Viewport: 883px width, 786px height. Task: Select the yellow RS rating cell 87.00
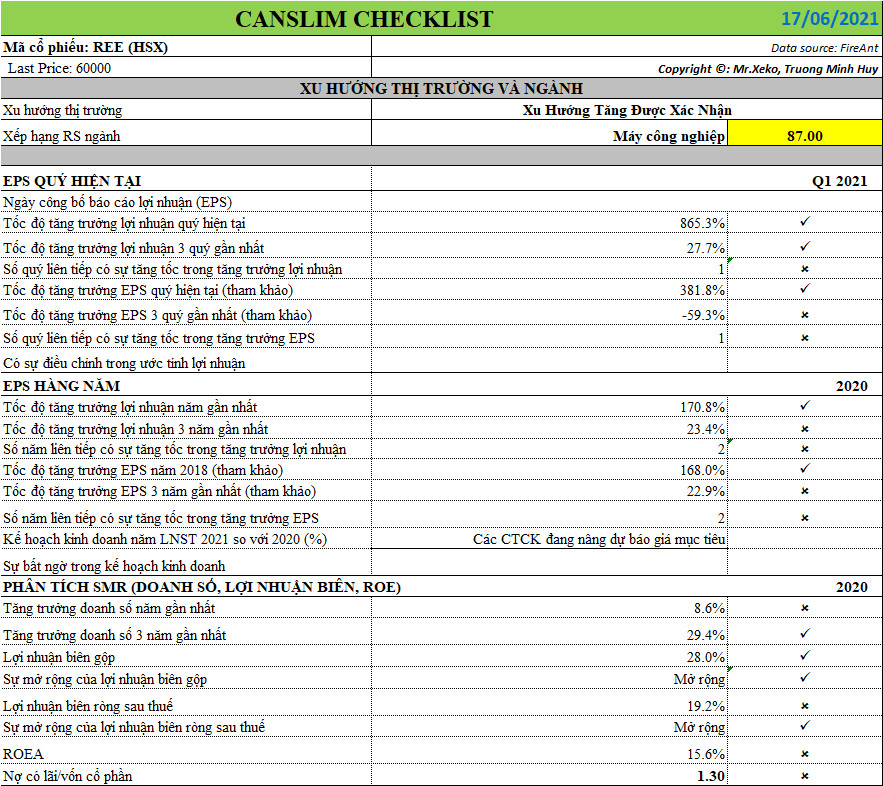tap(805, 135)
